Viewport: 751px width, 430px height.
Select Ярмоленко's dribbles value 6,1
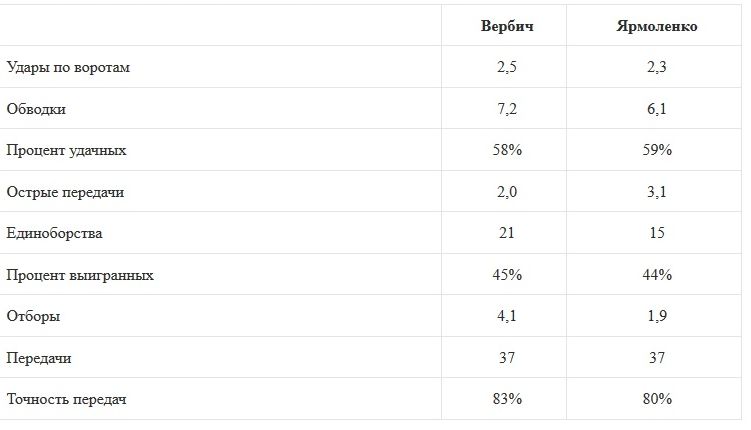tap(657, 109)
